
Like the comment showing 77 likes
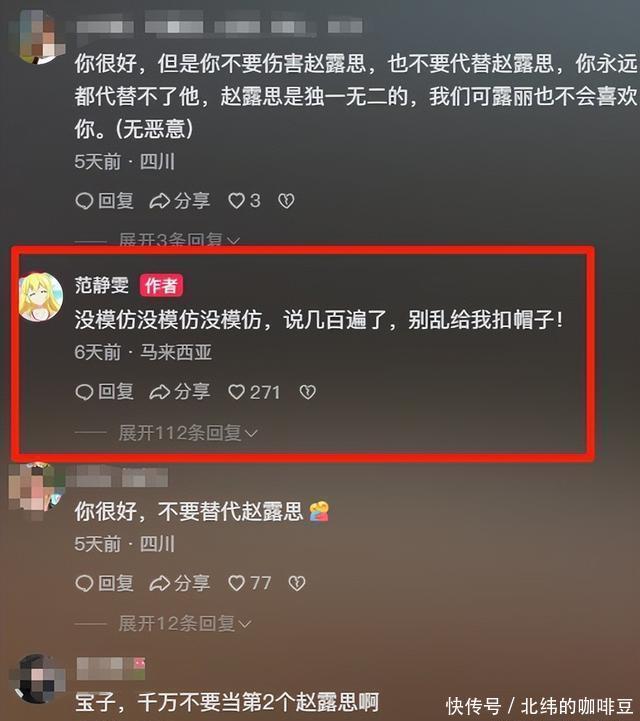[250, 583]
